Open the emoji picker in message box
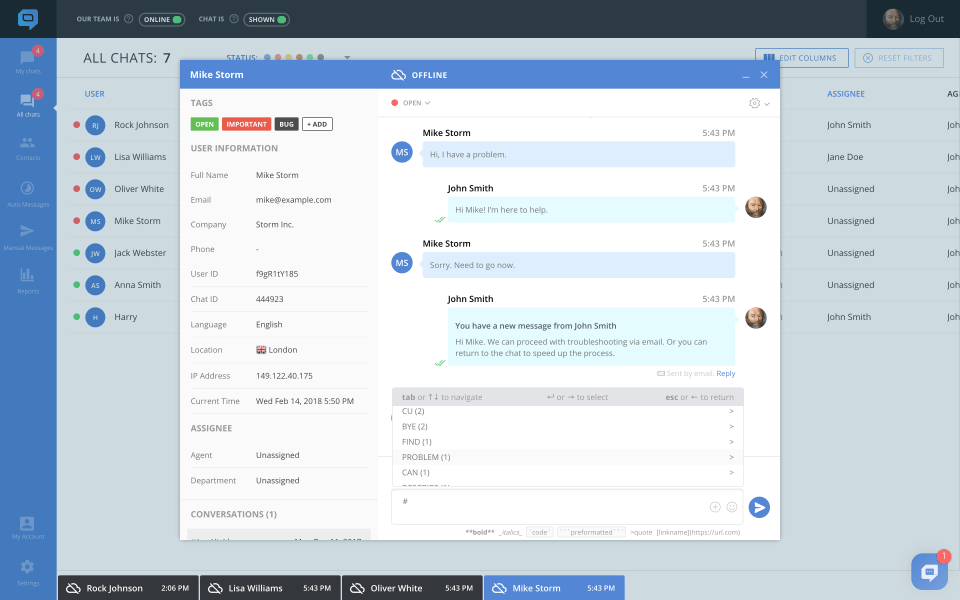This screenshot has height=600, width=960. coord(732,507)
